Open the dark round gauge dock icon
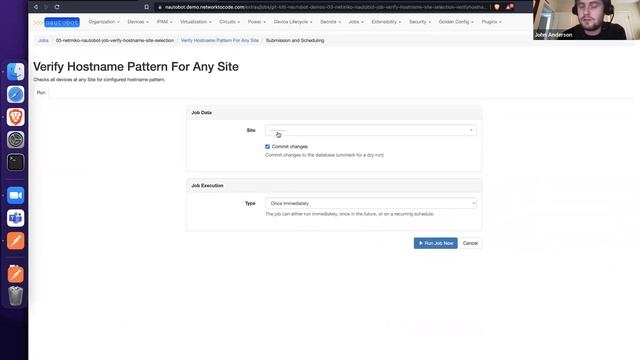Image resolution: width=640 pixels, height=360 pixels. (16, 140)
